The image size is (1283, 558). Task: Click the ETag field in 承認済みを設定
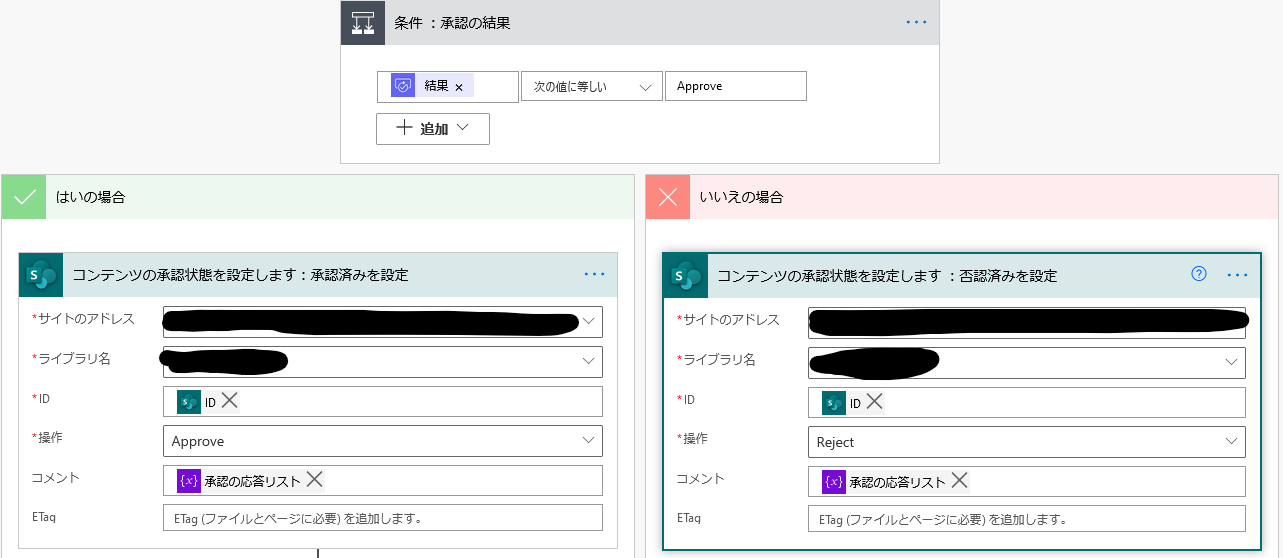[x=383, y=518]
